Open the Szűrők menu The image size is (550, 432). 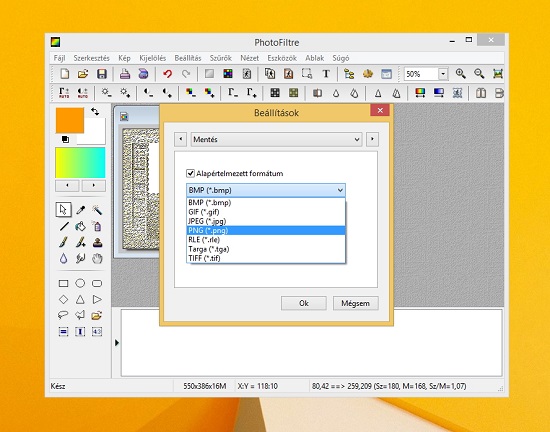point(221,58)
